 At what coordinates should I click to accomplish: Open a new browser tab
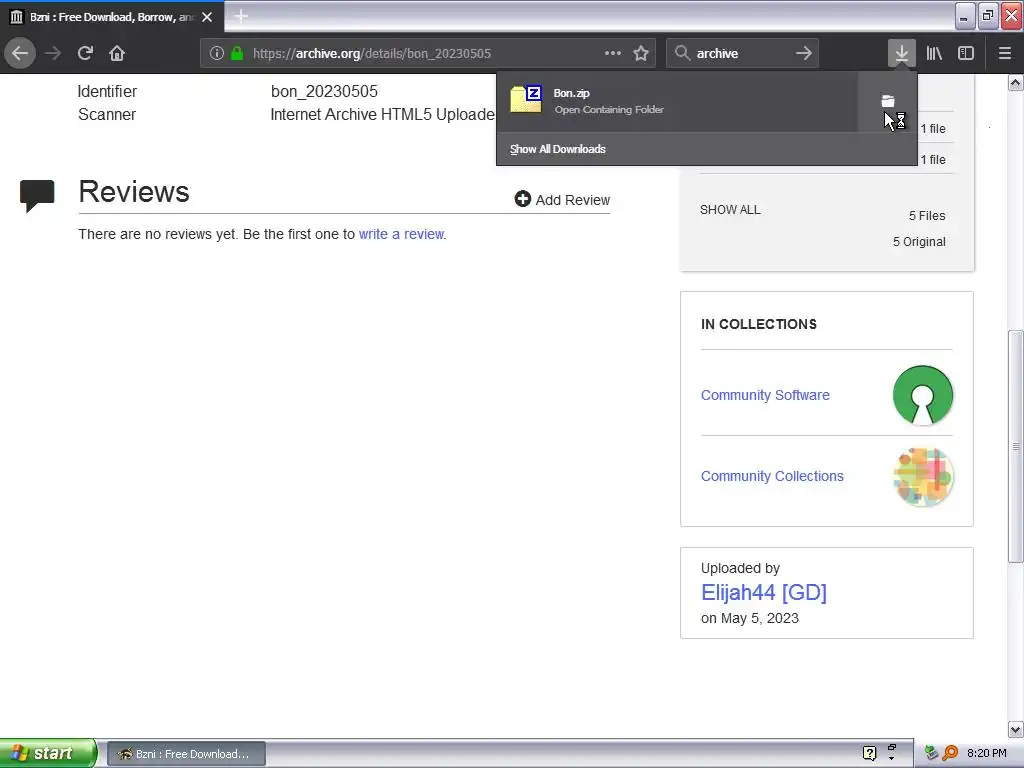240,16
